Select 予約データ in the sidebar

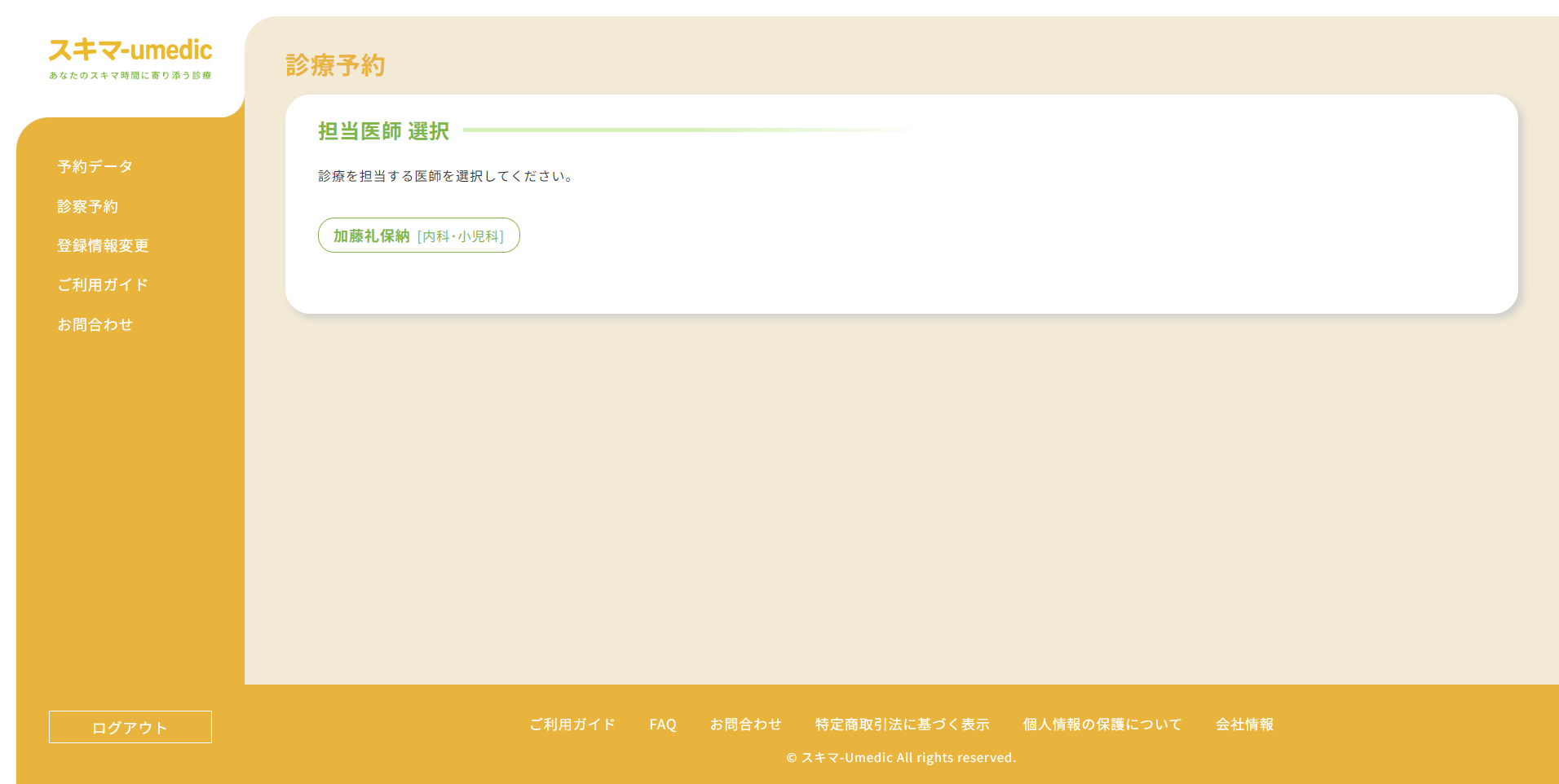coord(94,166)
